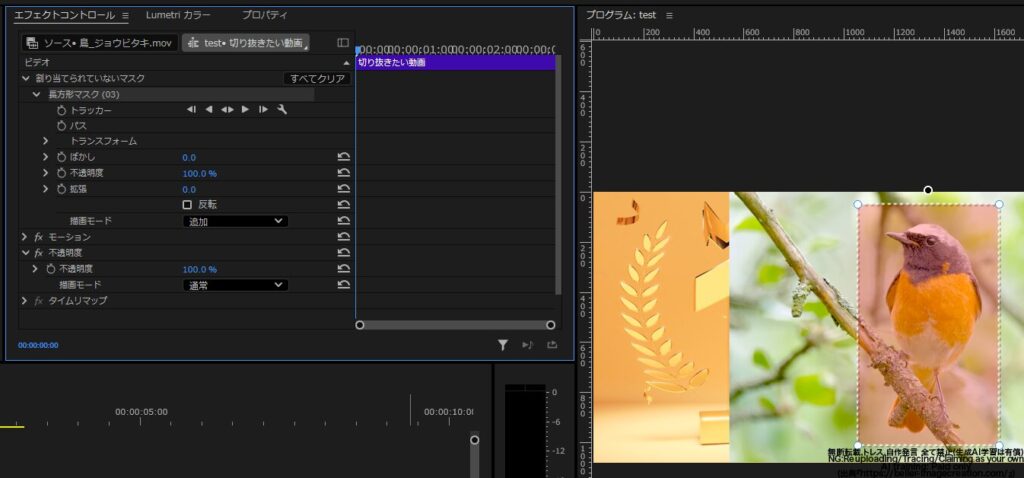Image resolution: width=1024 pixels, height=478 pixels.
Task: Expand the タイムリマップ effect
Action: (x=25, y=301)
